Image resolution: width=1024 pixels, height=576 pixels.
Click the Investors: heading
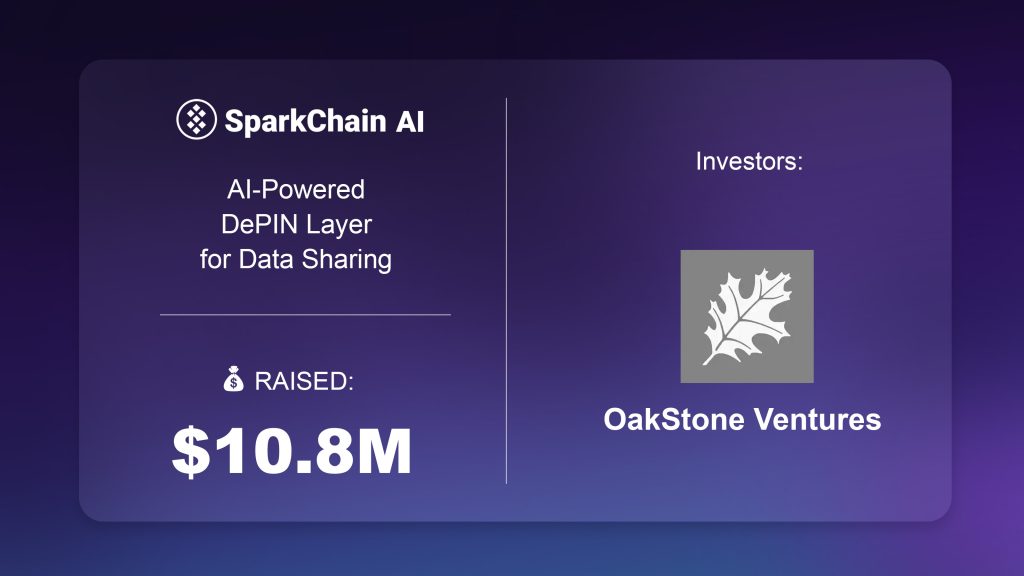(749, 160)
